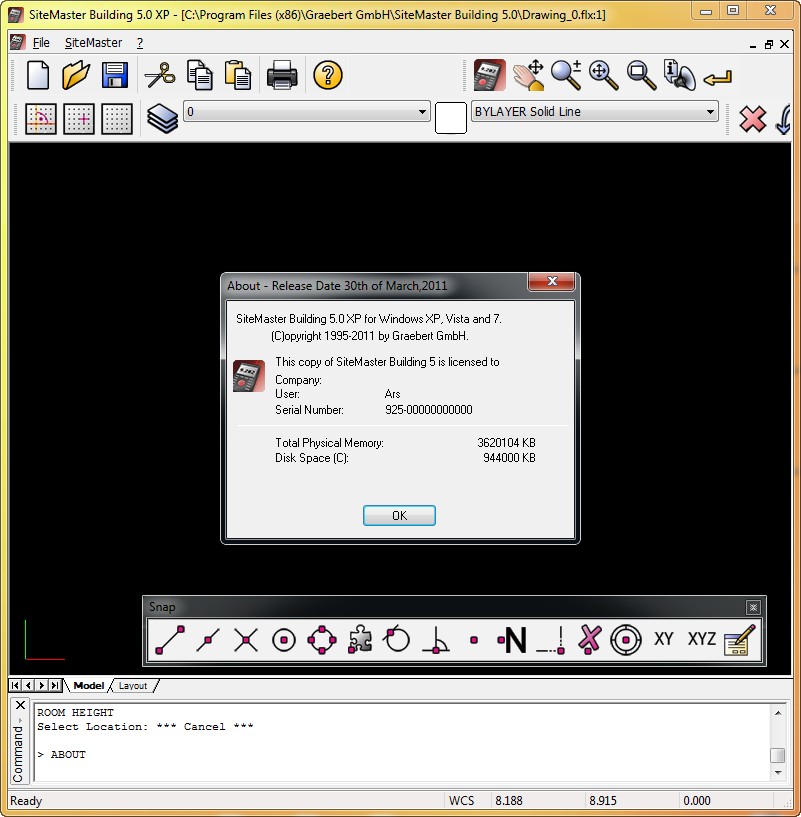Select the dashed extension snap icon

pyautogui.click(x=550, y=639)
